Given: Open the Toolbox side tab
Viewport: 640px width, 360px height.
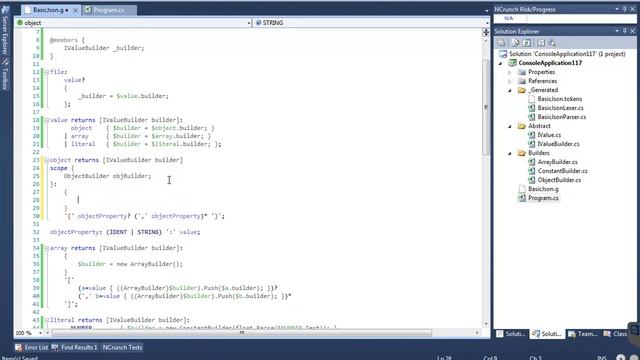Looking at the screenshot, I should tap(5, 74).
